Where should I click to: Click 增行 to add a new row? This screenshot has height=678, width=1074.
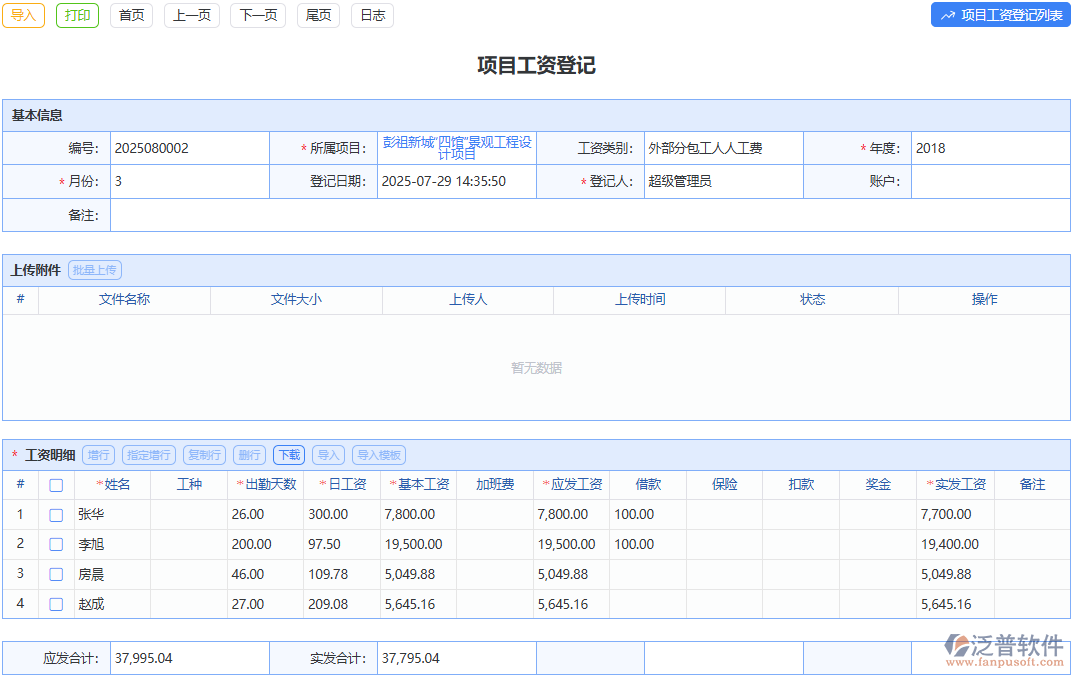[98, 455]
